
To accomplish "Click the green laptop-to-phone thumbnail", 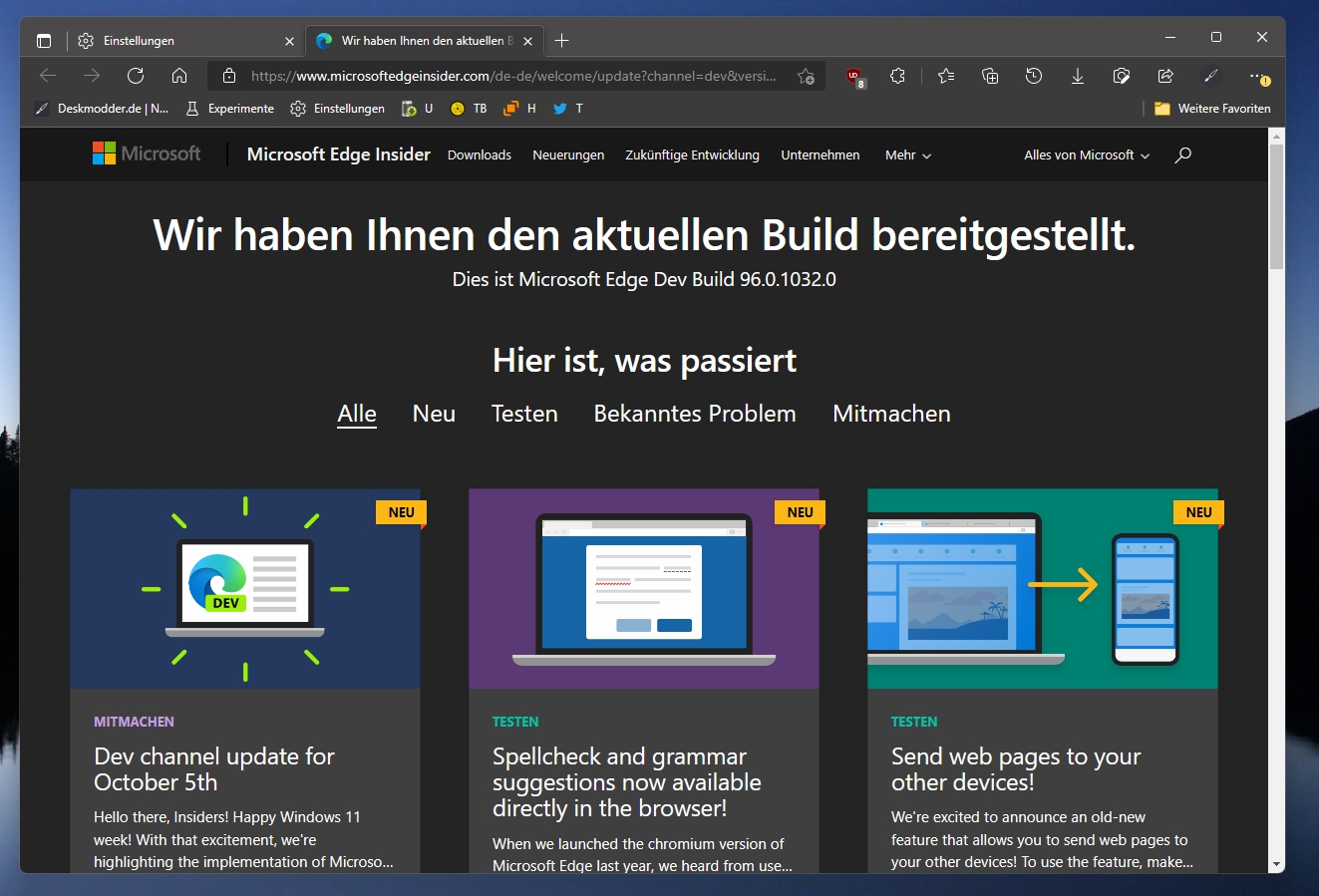I will click(x=1043, y=588).
